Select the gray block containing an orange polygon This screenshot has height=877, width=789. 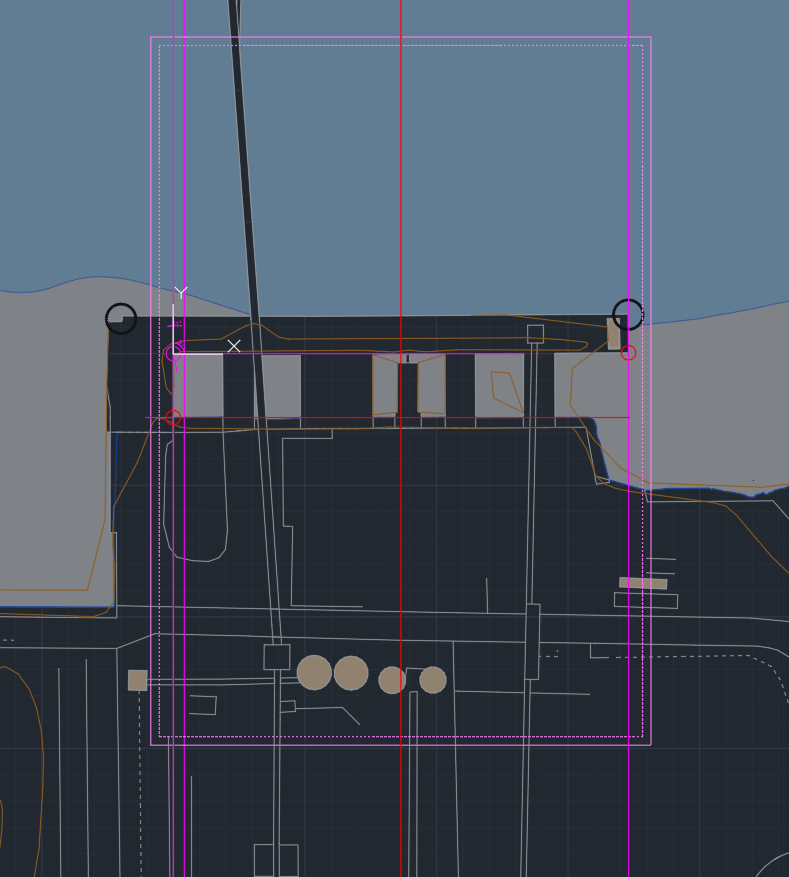click(x=499, y=385)
